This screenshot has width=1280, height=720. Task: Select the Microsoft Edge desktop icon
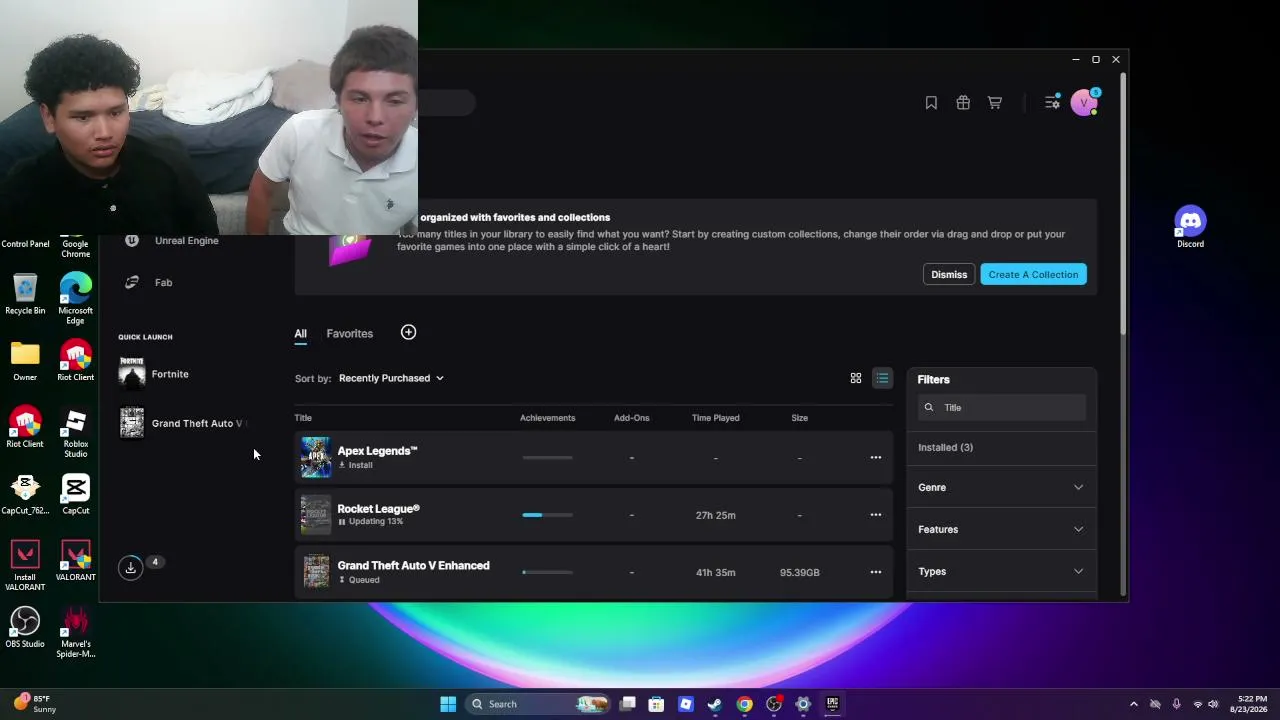pyautogui.click(x=75, y=299)
